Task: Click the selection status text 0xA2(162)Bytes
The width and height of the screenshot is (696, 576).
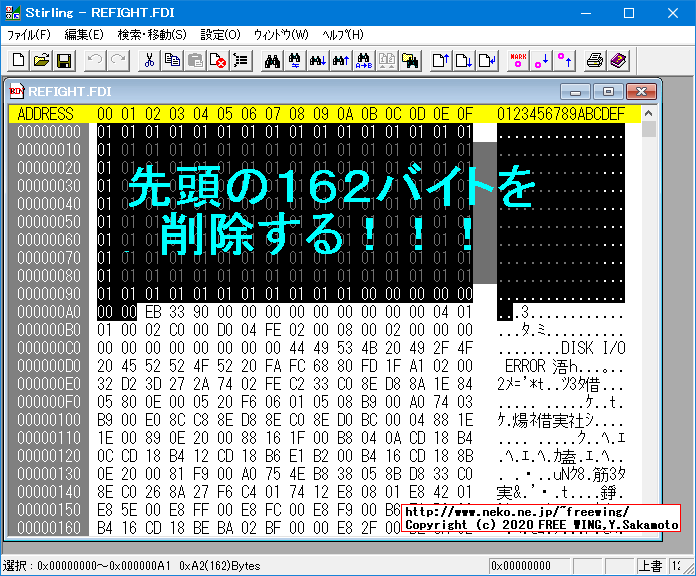Action: coord(220,566)
